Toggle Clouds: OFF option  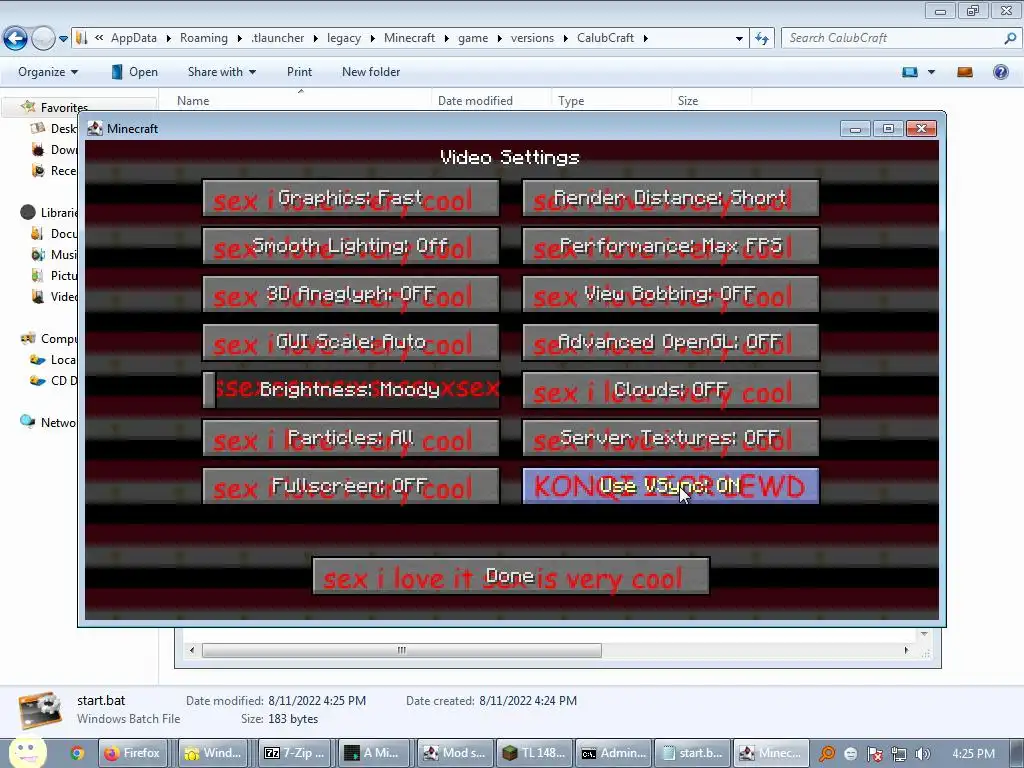pyautogui.click(x=671, y=391)
